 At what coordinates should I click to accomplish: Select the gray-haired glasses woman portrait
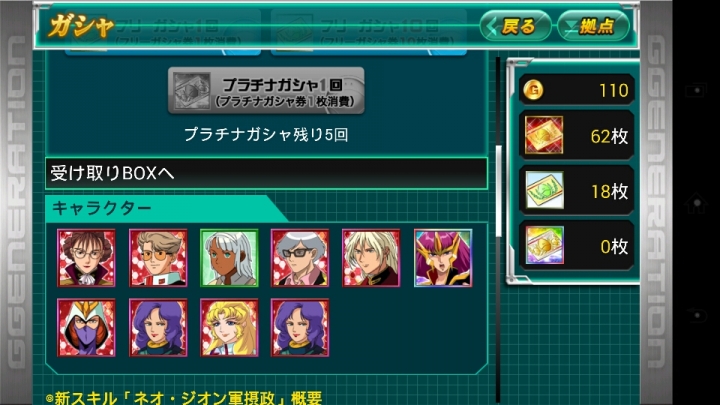(300, 258)
